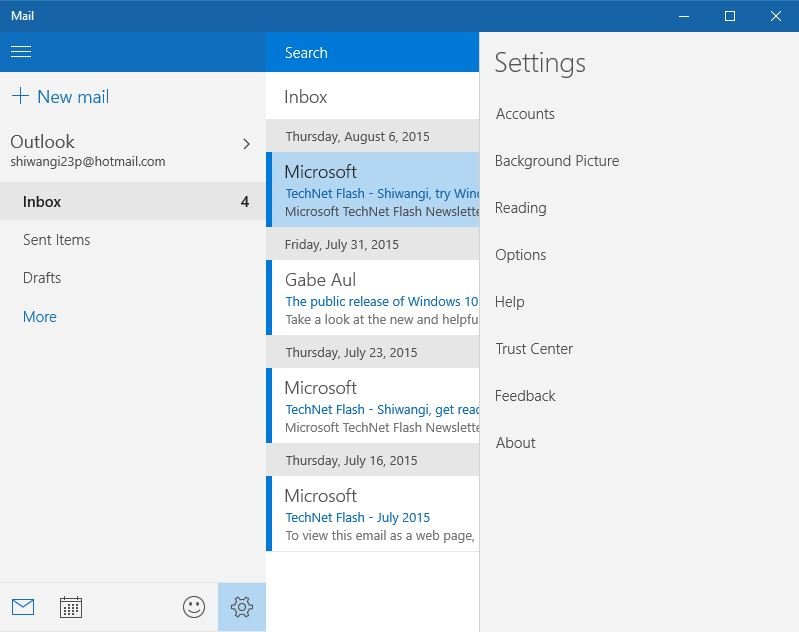Screen dimensions: 799x632
Task: Open Calendar from the bottom bar
Action: click(x=71, y=607)
